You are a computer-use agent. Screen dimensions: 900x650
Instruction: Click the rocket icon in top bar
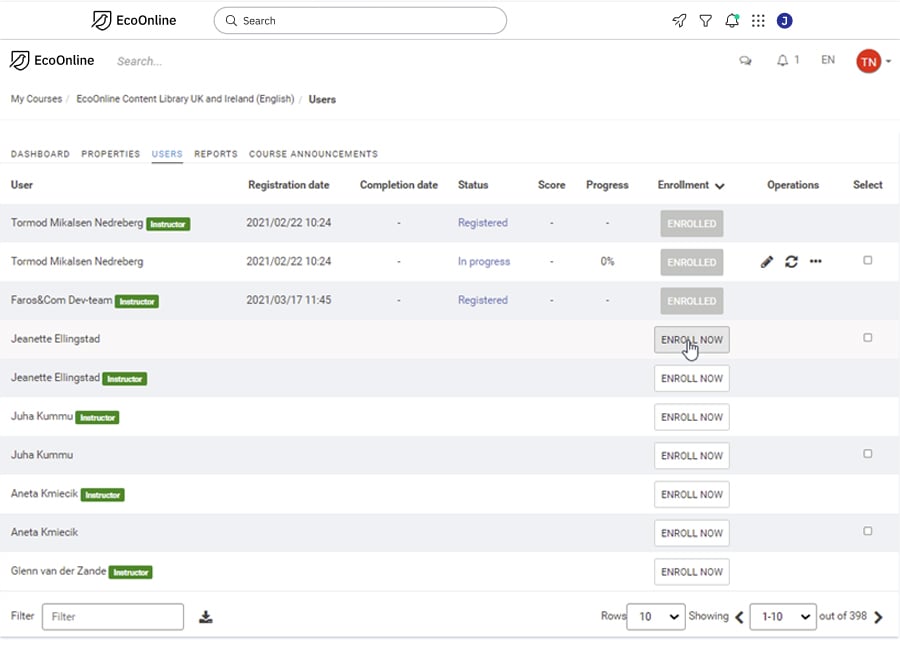(679, 21)
